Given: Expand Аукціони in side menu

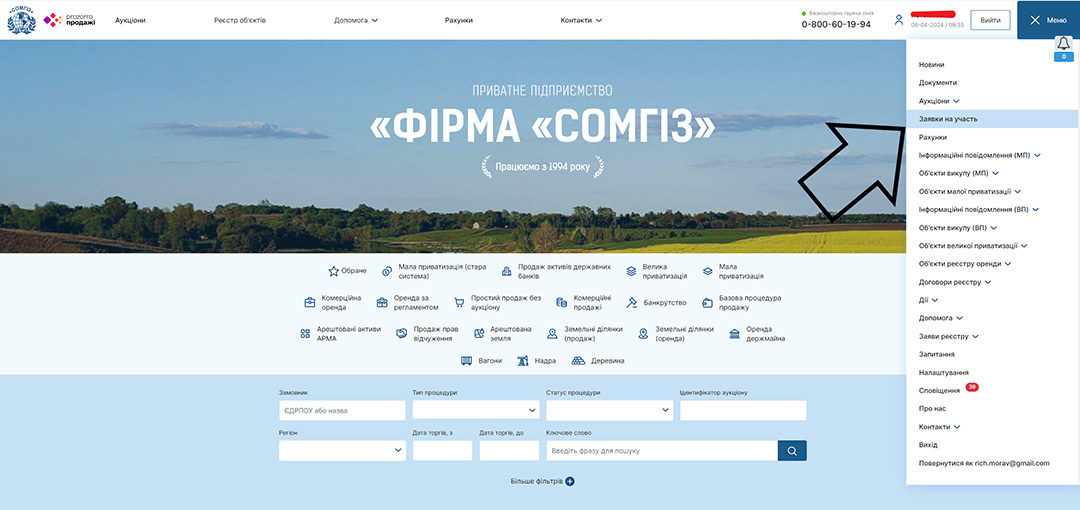Looking at the screenshot, I should pyautogui.click(x=939, y=101).
